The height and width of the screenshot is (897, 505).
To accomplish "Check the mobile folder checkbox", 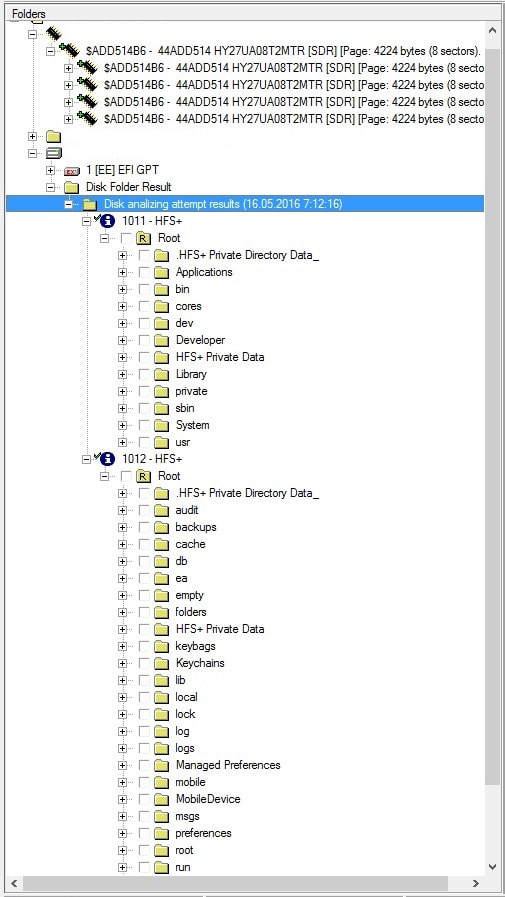I will click(x=144, y=782).
